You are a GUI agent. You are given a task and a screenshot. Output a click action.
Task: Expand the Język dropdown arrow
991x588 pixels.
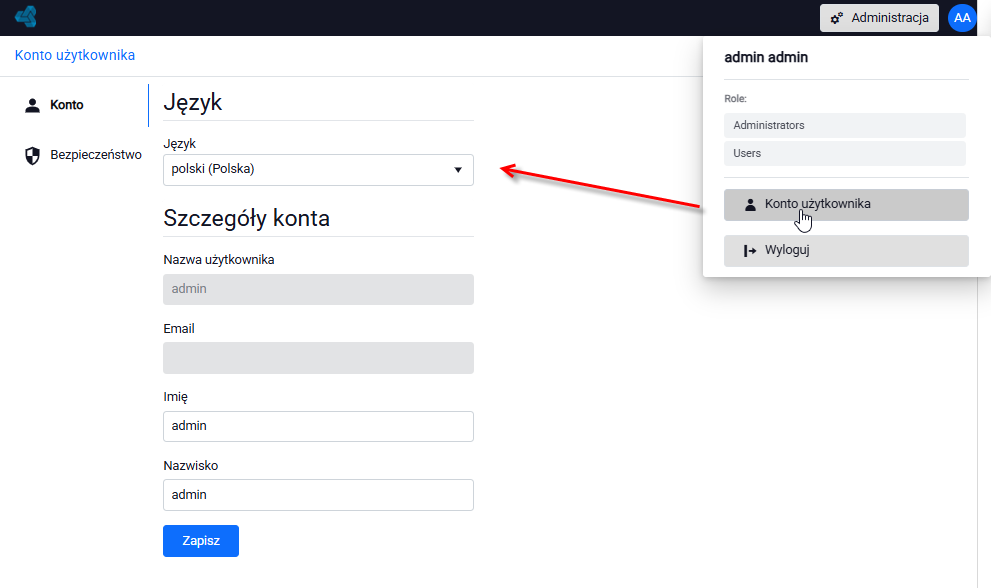click(458, 170)
